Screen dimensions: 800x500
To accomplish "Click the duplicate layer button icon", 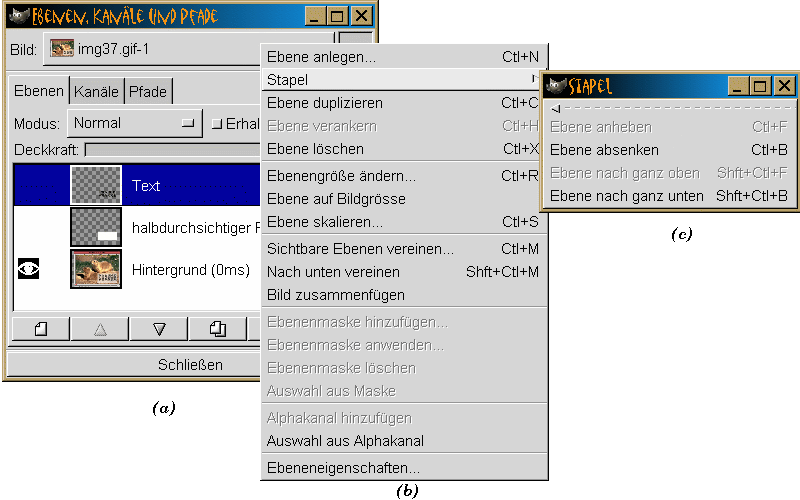I will click(x=218, y=329).
